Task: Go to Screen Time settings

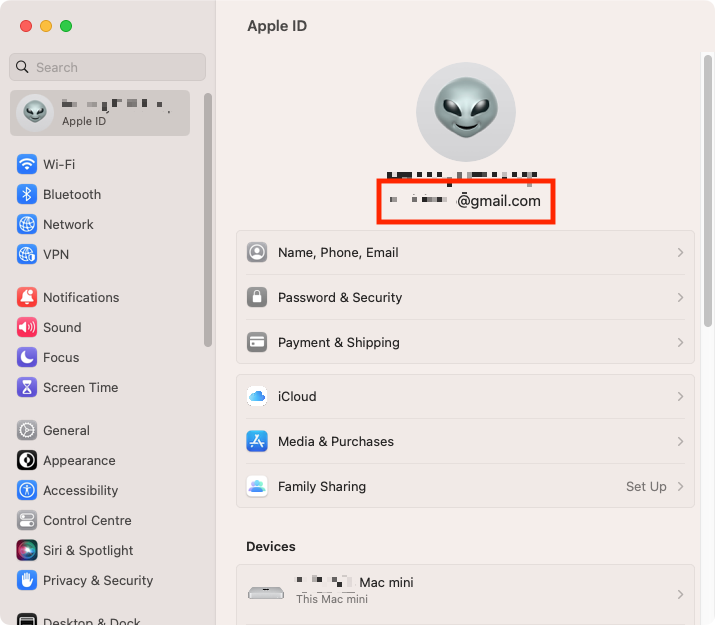Action: pyautogui.click(x=81, y=387)
